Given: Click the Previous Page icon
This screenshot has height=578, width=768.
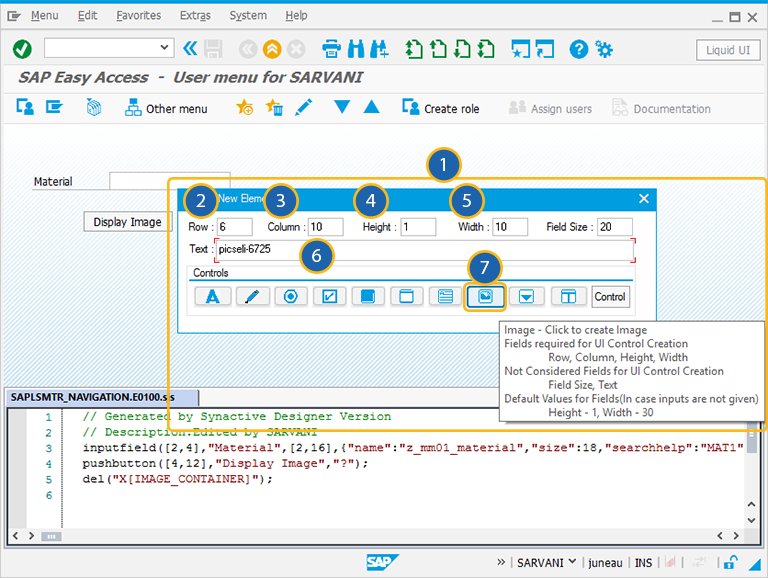Looking at the screenshot, I should tap(438, 49).
